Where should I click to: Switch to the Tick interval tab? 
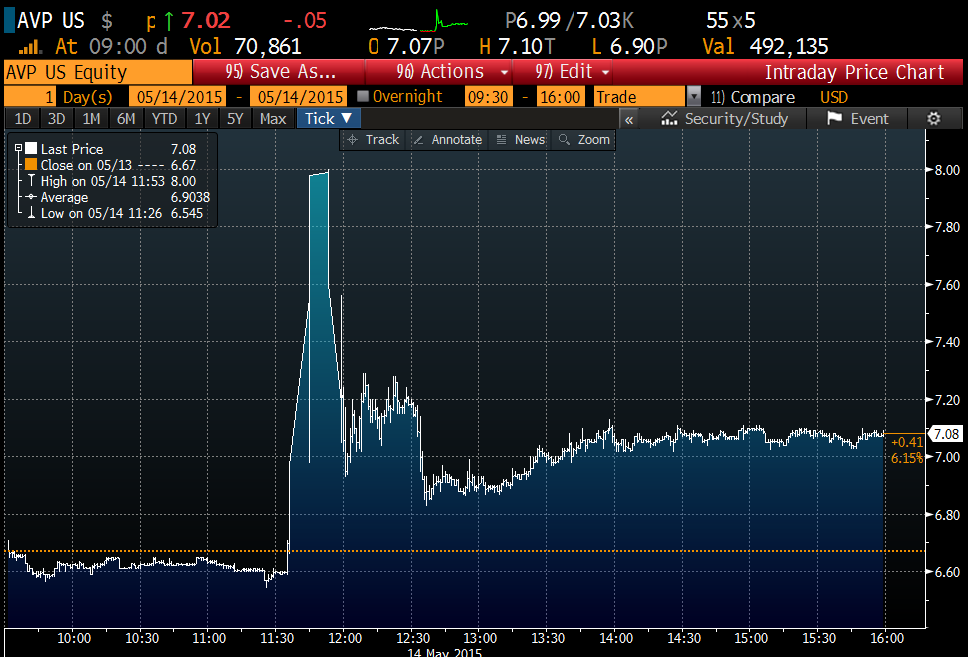pyautogui.click(x=326, y=118)
